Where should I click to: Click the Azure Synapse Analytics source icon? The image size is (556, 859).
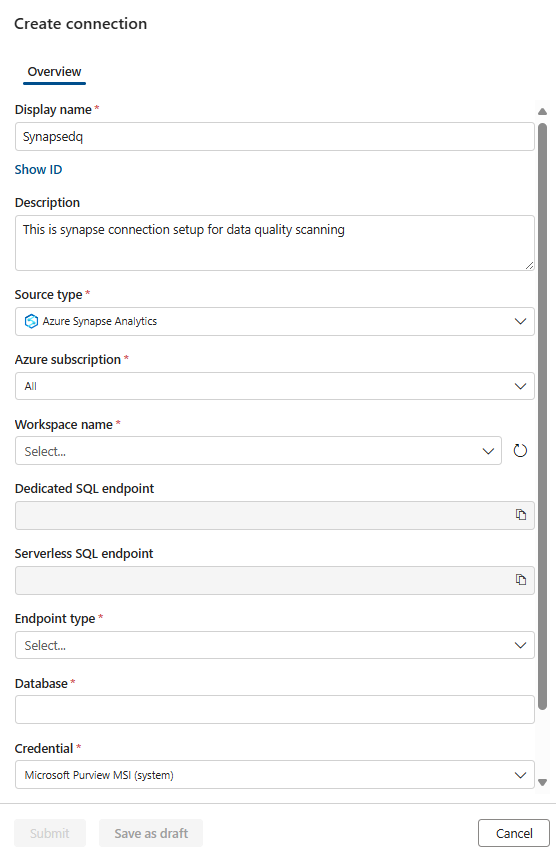click(32, 321)
